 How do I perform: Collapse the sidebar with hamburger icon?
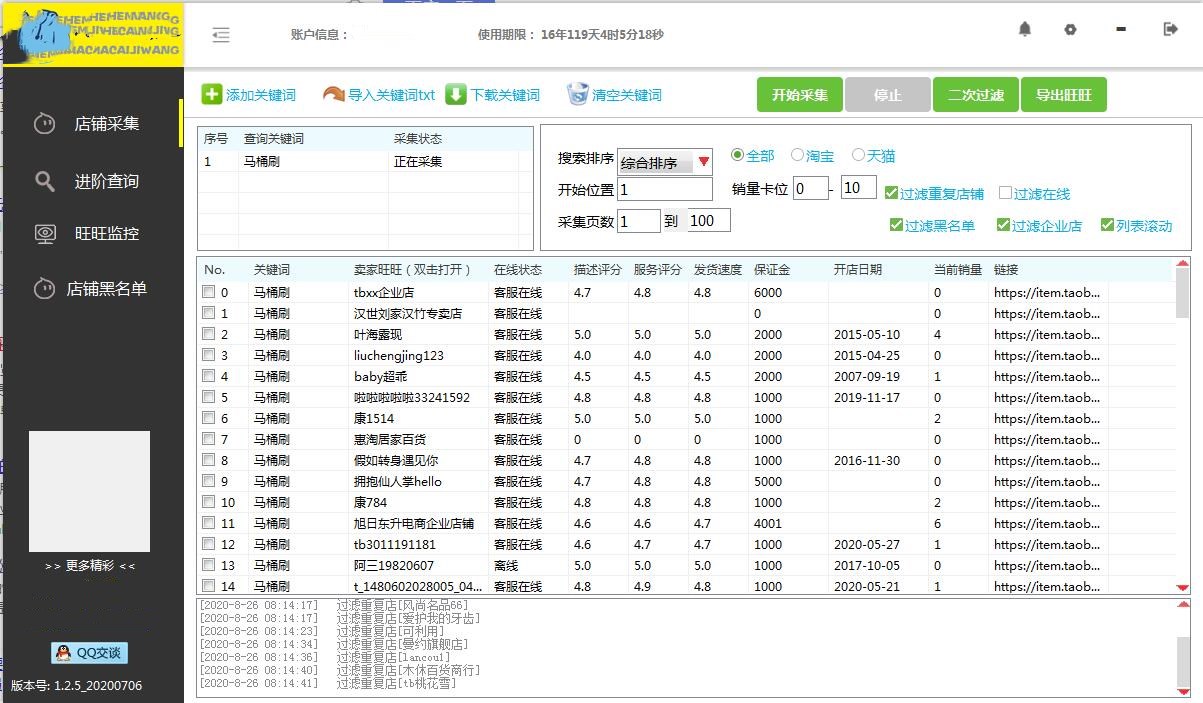[221, 34]
